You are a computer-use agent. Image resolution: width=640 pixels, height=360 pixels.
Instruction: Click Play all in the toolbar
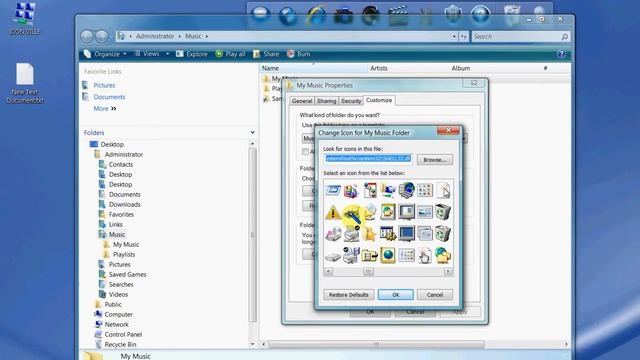[231, 54]
